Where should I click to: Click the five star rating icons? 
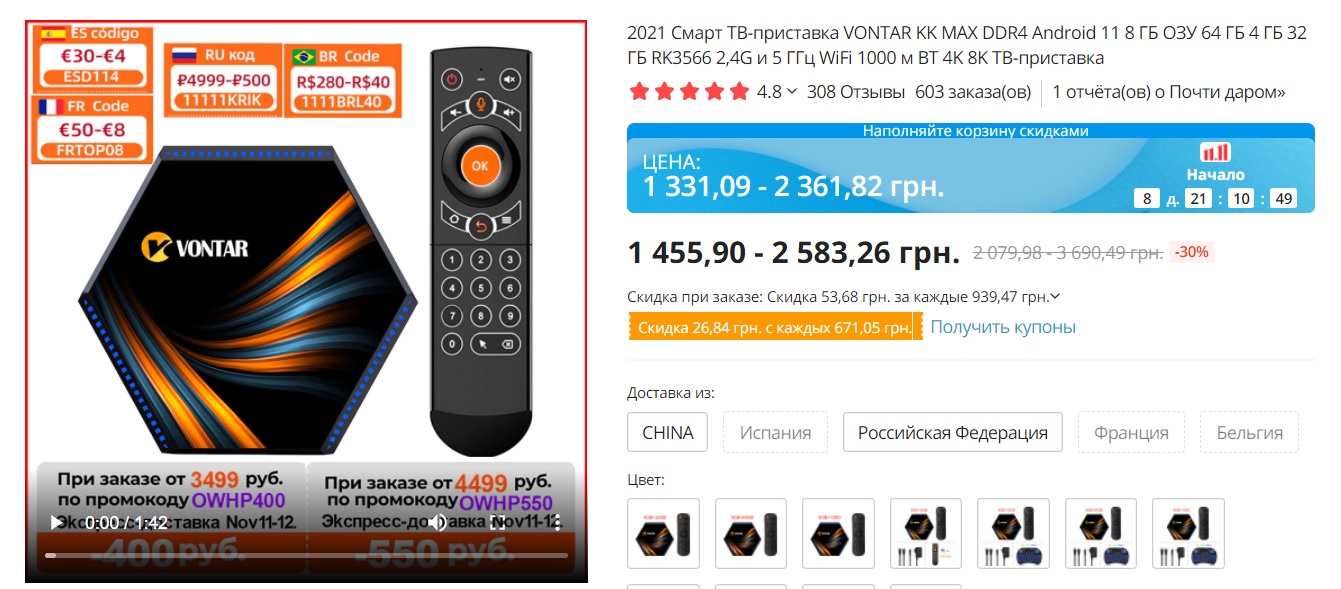coord(689,92)
